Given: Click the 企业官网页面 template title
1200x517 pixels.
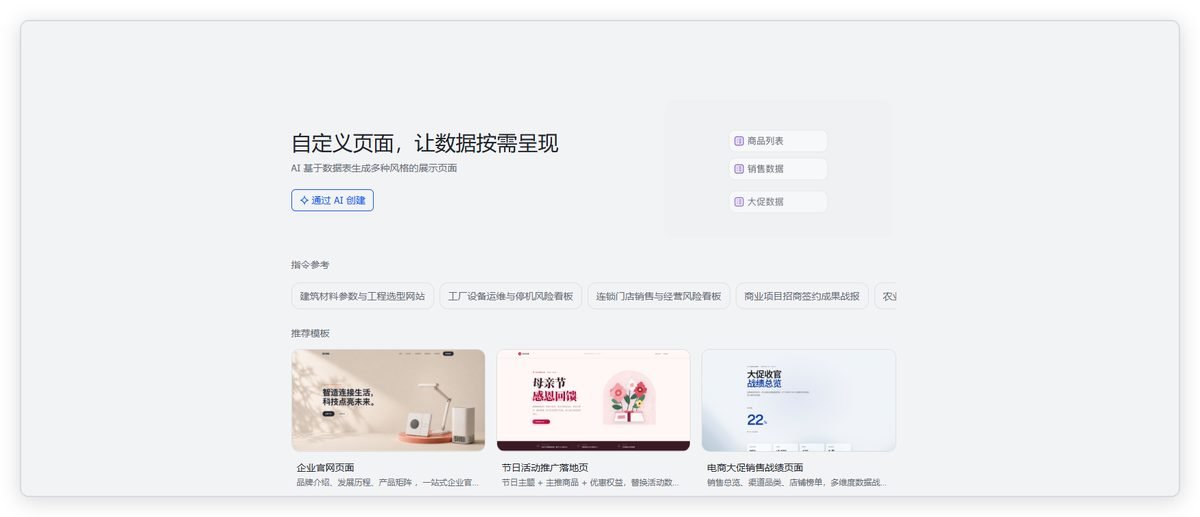Looking at the screenshot, I should pos(325,468).
